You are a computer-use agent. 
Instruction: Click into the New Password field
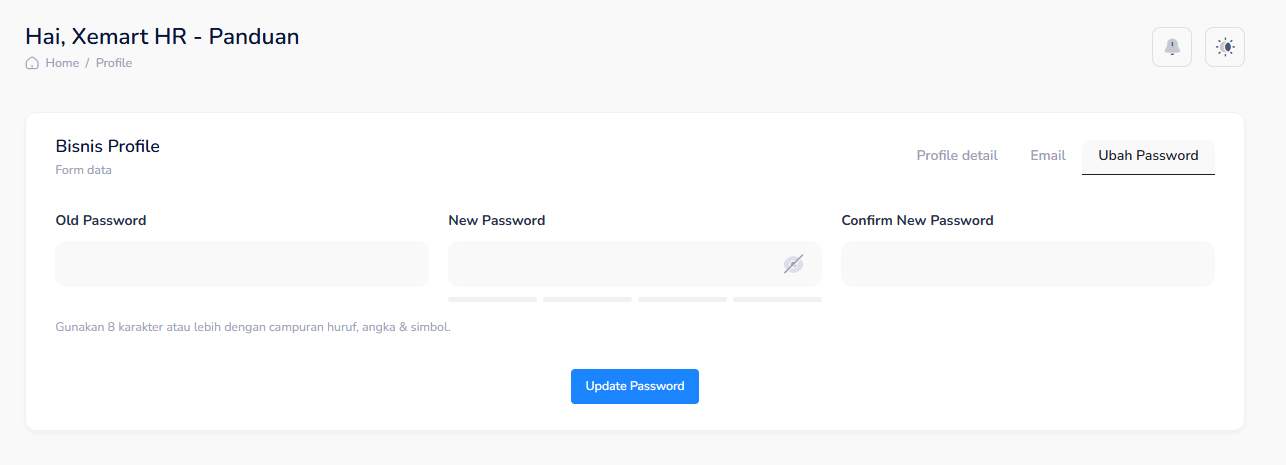(612, 264)
